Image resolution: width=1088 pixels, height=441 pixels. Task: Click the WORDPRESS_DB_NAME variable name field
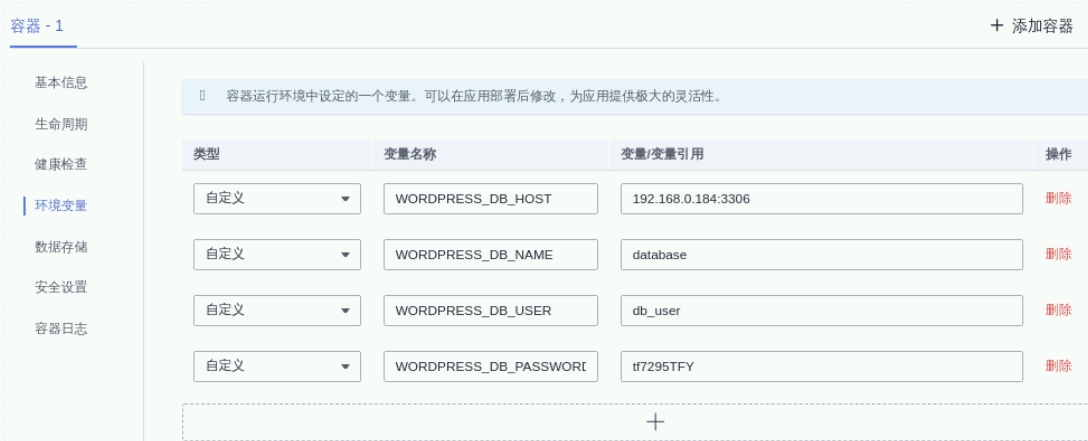click(490, 255)
